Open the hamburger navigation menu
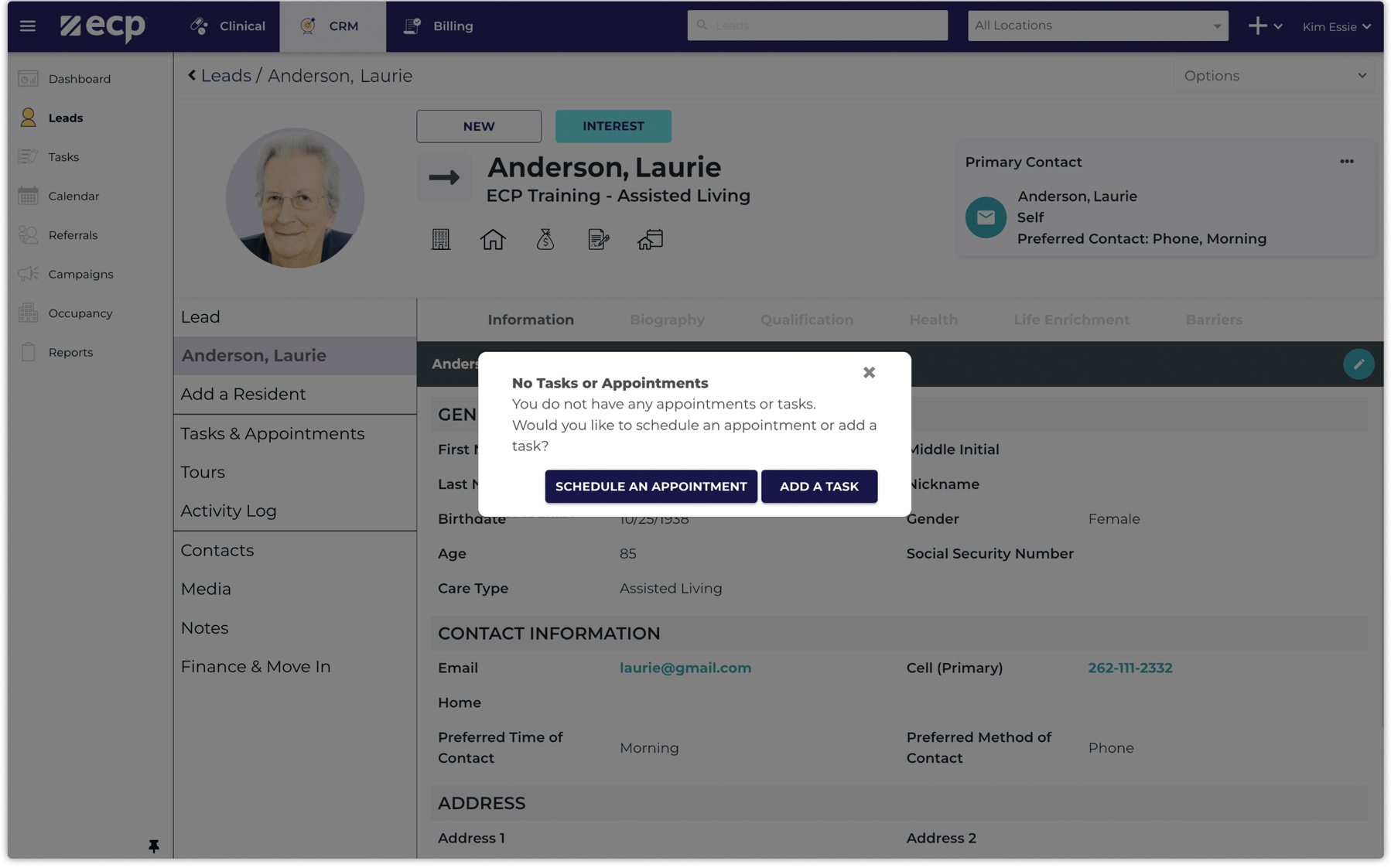1391x868 pixels. pyautogui.click(x=27, y=26)
